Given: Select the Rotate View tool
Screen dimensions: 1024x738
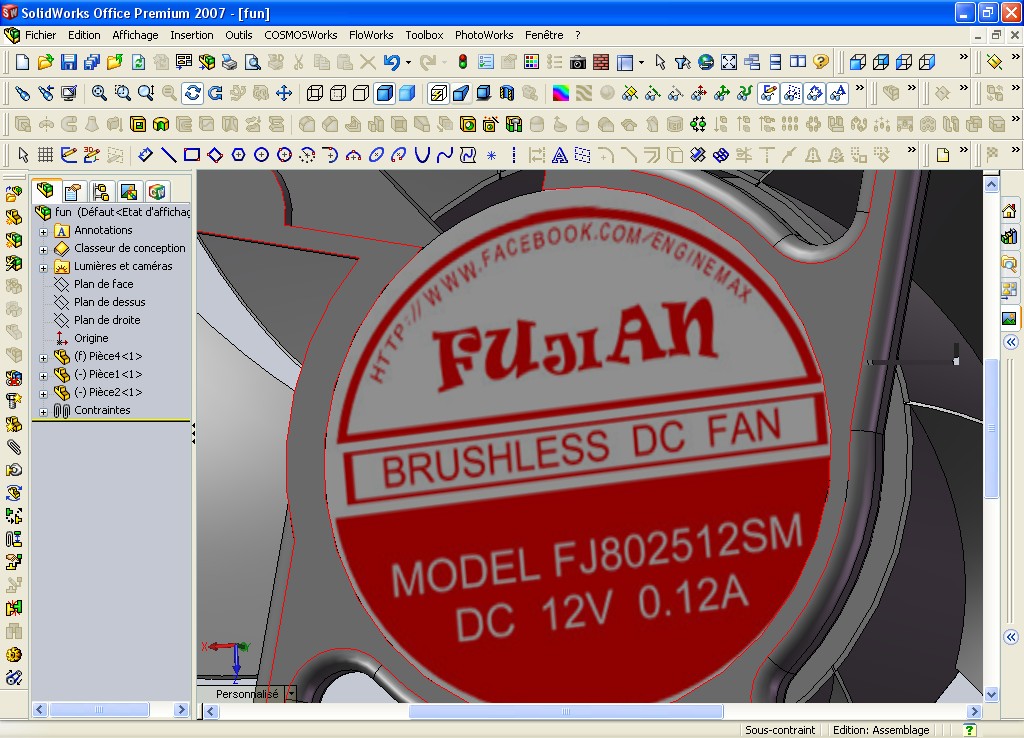Looking at the screenshot, I should (193, 93).
